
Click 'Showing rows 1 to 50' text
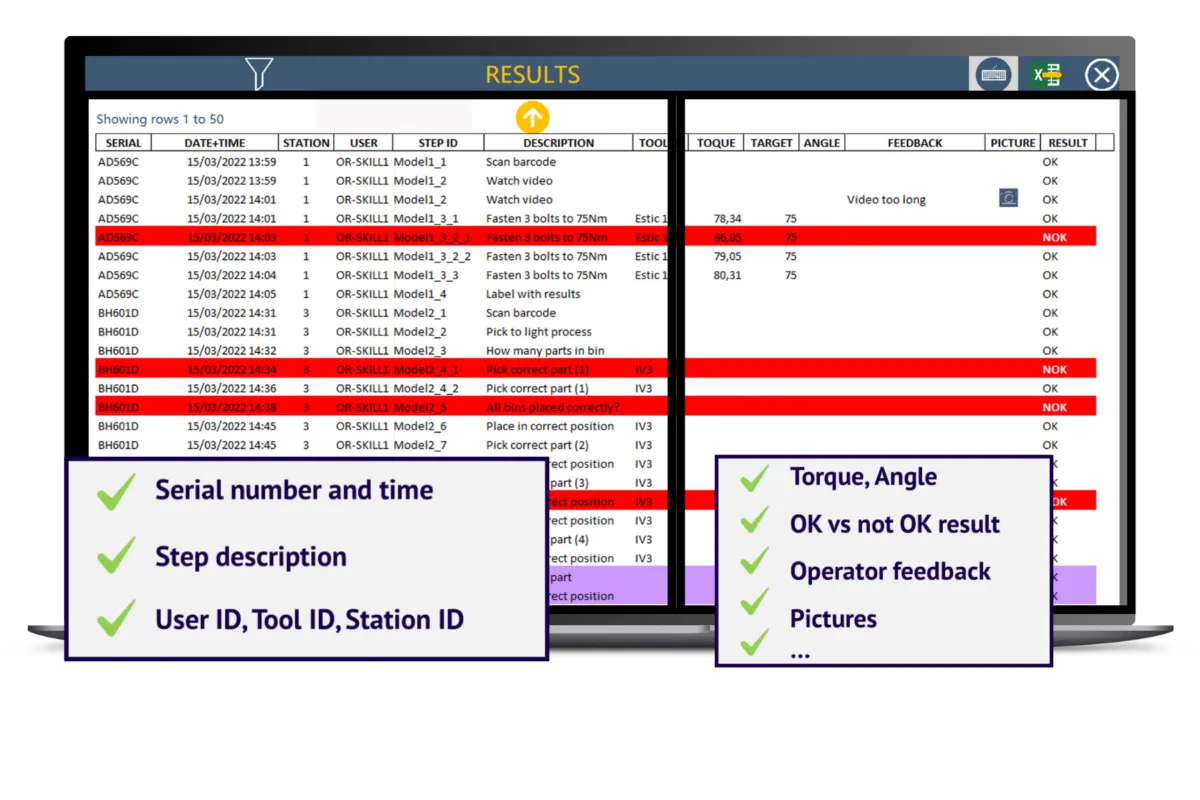pos(160,119)
